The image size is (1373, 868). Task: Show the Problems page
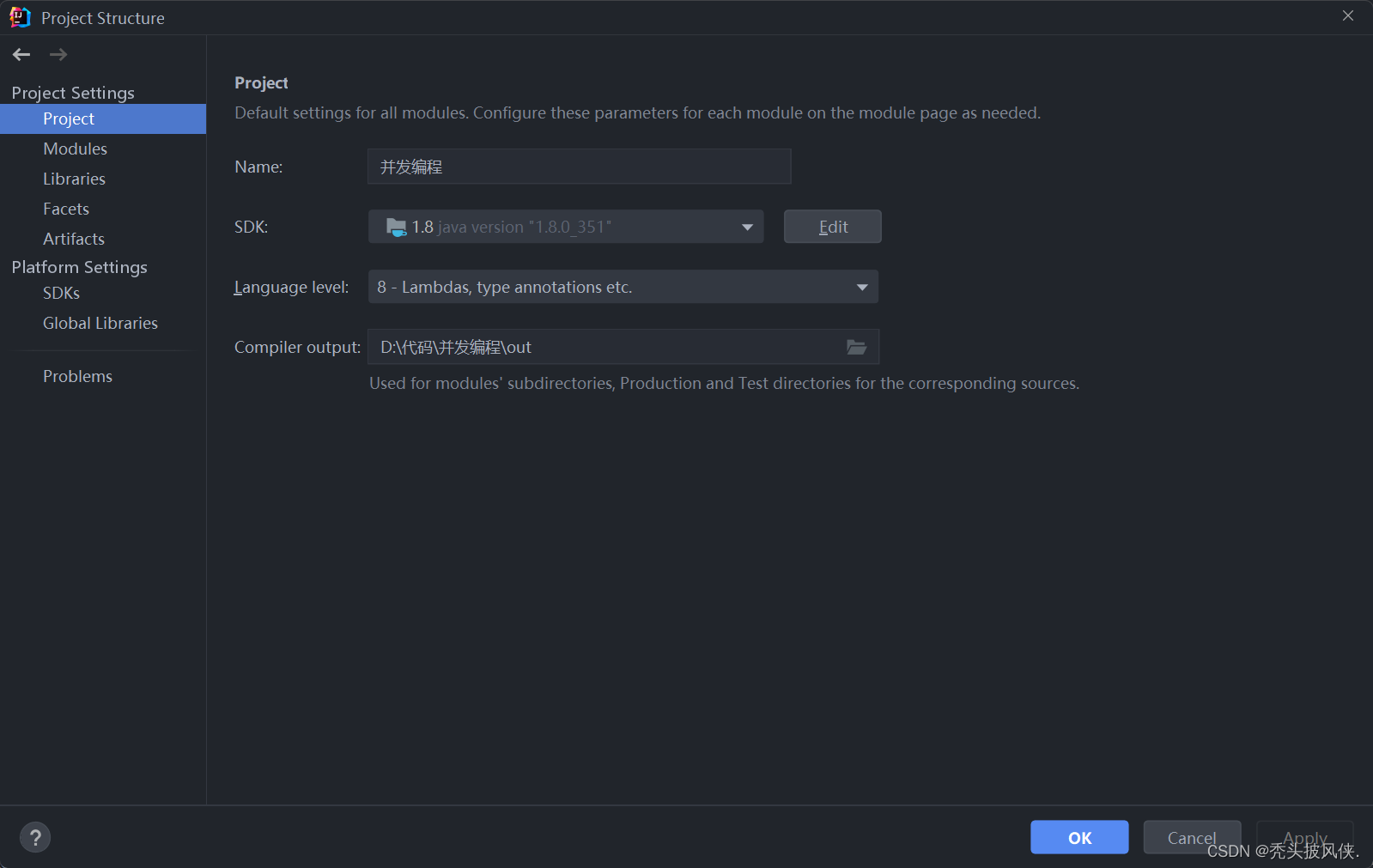pyautogui.click(x=103, y=376)
